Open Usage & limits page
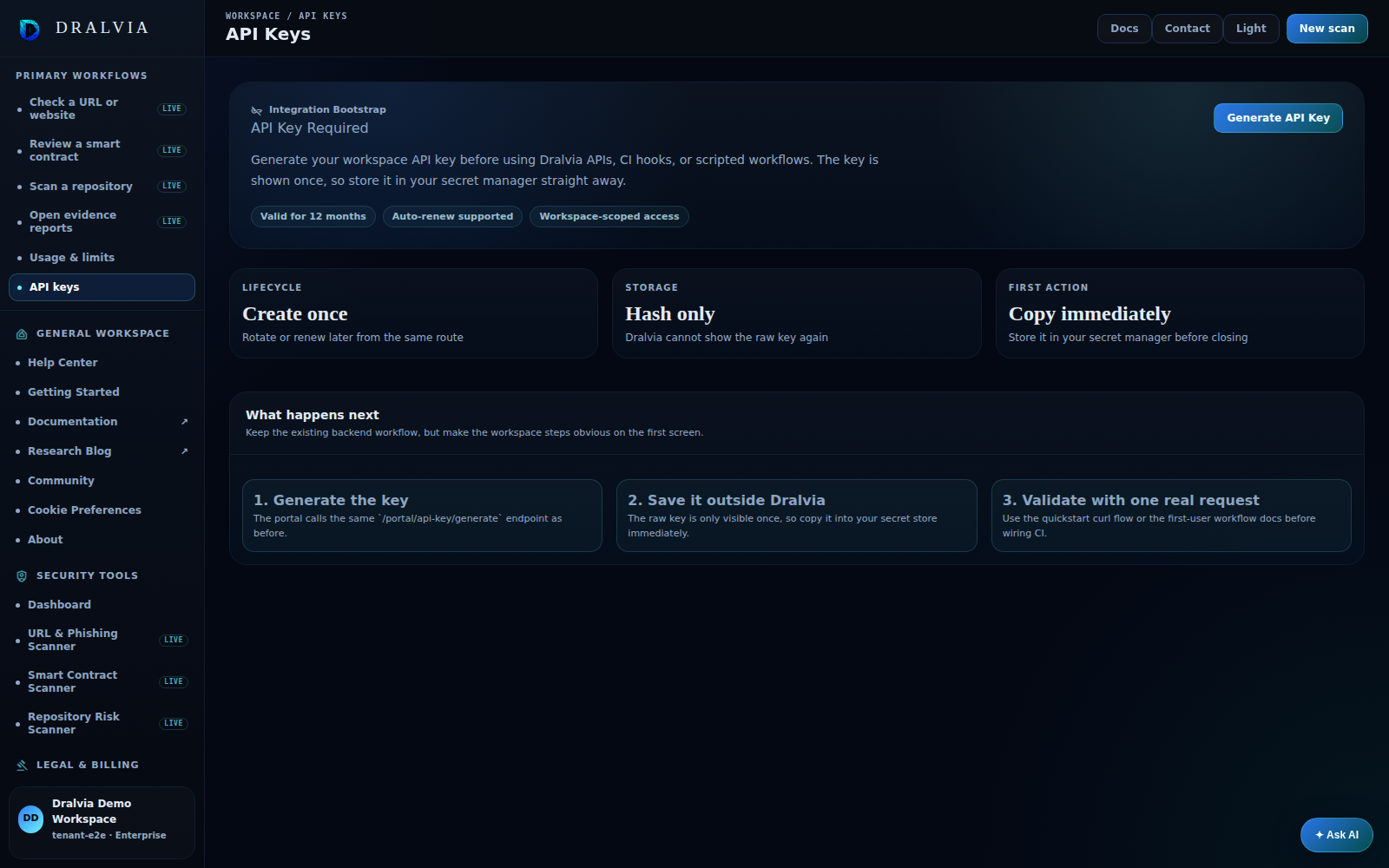Screen dimensions: 1389x868 pos(102,258)
